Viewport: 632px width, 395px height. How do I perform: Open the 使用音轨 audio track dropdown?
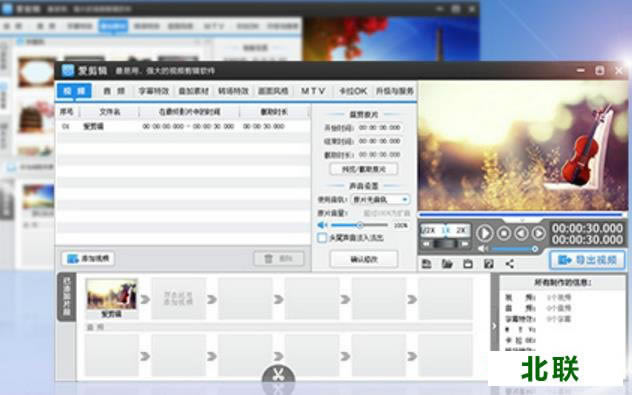point(380,200)
